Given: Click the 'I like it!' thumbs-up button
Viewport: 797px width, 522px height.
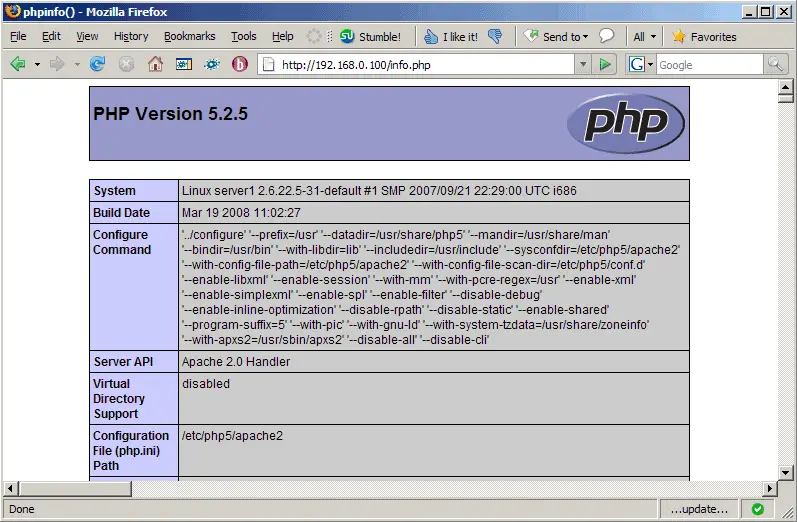Looking at the screenshot, I should 451,37.
